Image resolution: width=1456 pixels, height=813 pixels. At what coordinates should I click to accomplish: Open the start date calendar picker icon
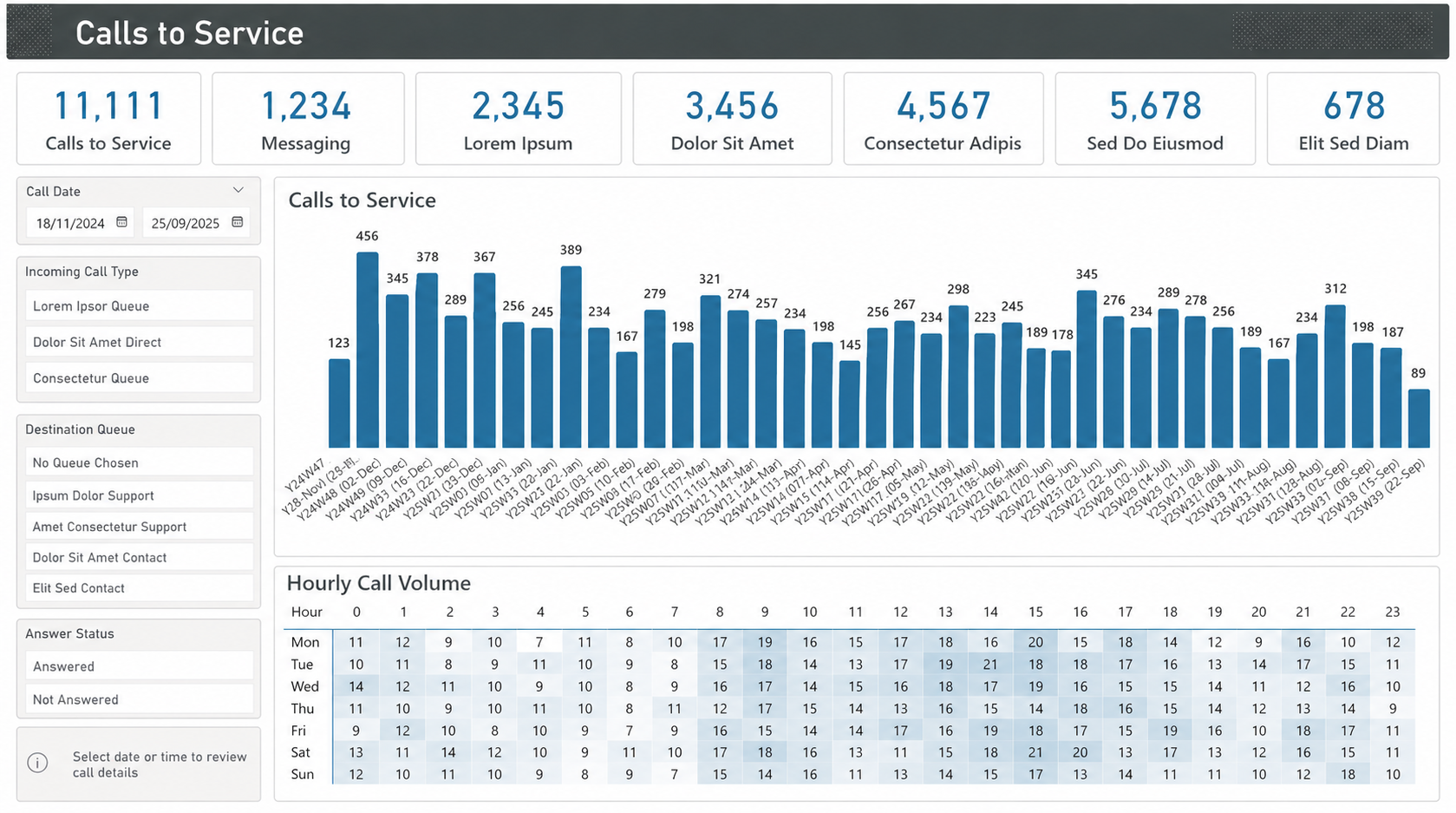[x=122, y=222]
